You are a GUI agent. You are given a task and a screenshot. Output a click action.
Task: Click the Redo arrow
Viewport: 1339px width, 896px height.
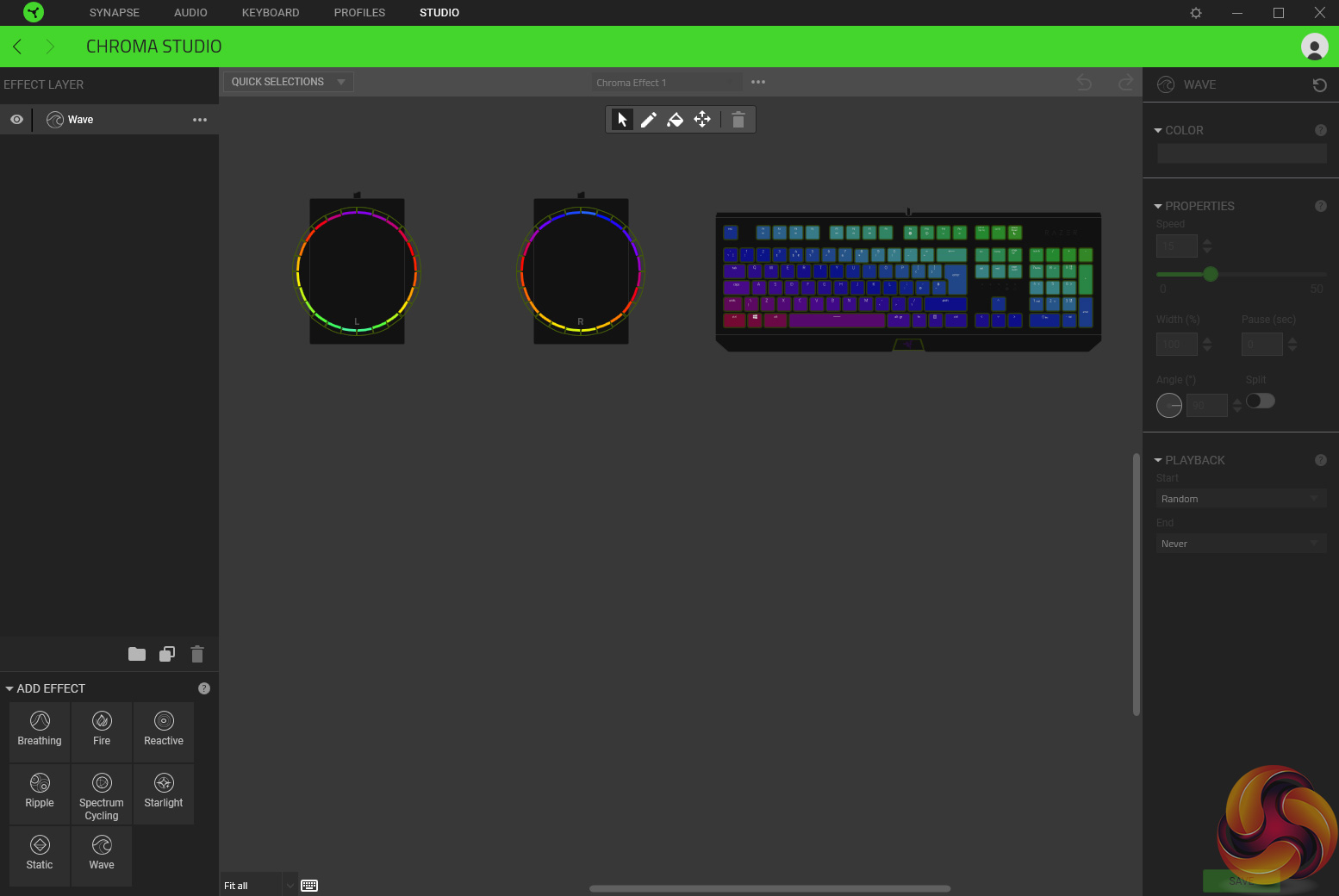[x=1125, y=83]
